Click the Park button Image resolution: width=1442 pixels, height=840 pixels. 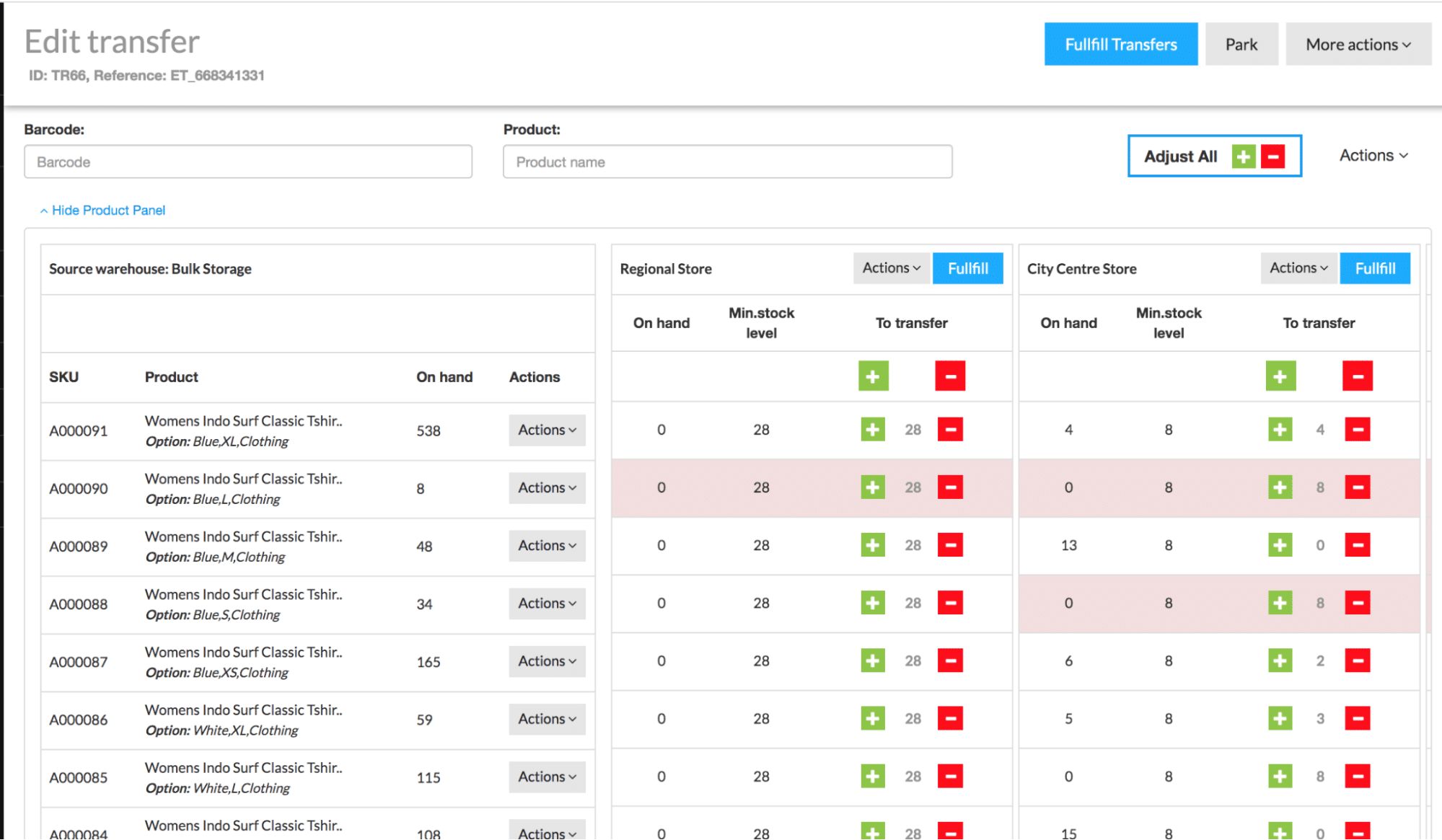pos(1241,45)
